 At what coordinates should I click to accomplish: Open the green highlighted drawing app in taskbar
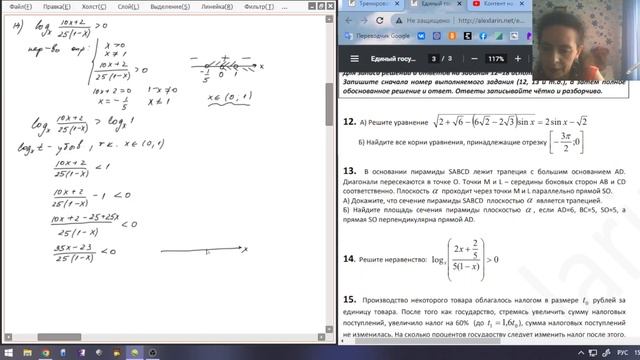pos(135,353)
